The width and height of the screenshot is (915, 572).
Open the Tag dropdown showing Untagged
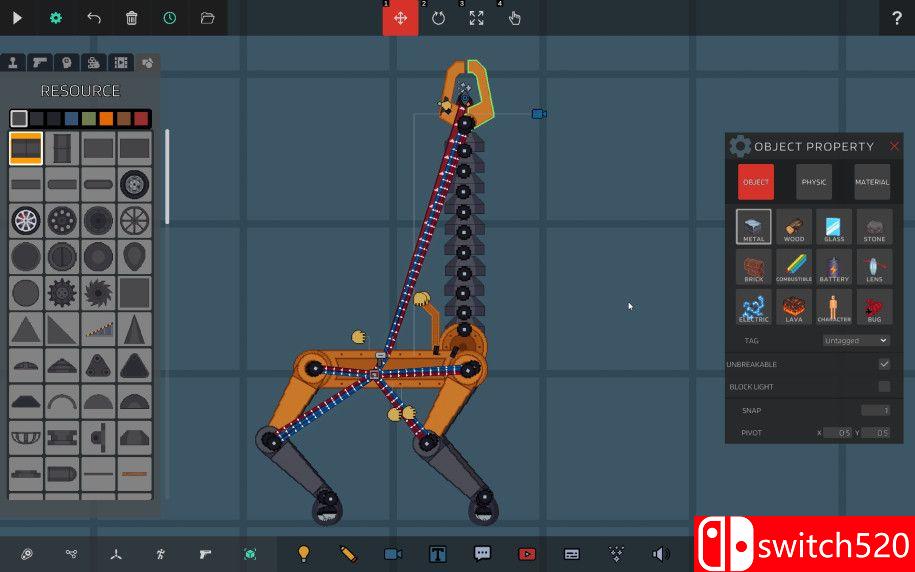click(x=855, y=341)
